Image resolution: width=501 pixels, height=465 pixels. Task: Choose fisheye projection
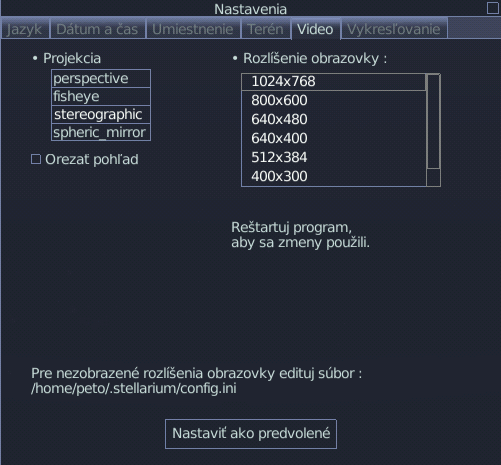pyautogui.click(x=101, y=97)
